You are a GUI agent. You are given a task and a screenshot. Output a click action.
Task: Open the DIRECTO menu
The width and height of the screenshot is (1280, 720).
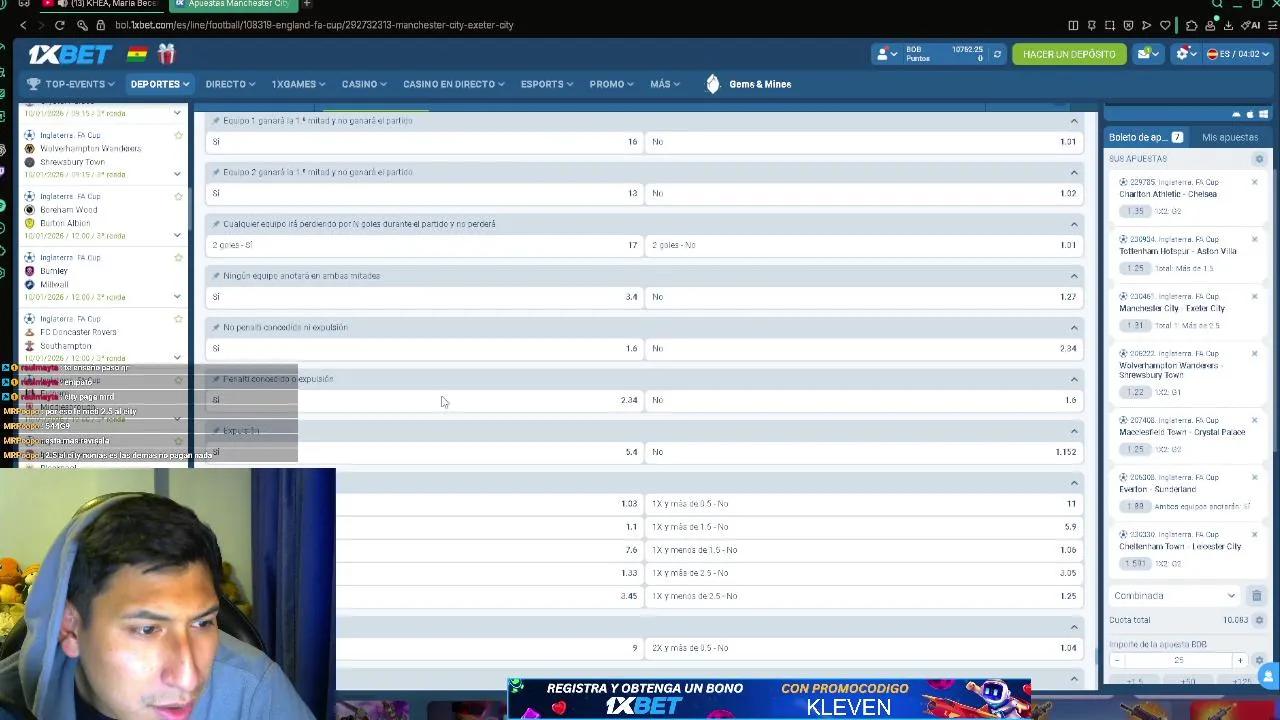(230, 84)
